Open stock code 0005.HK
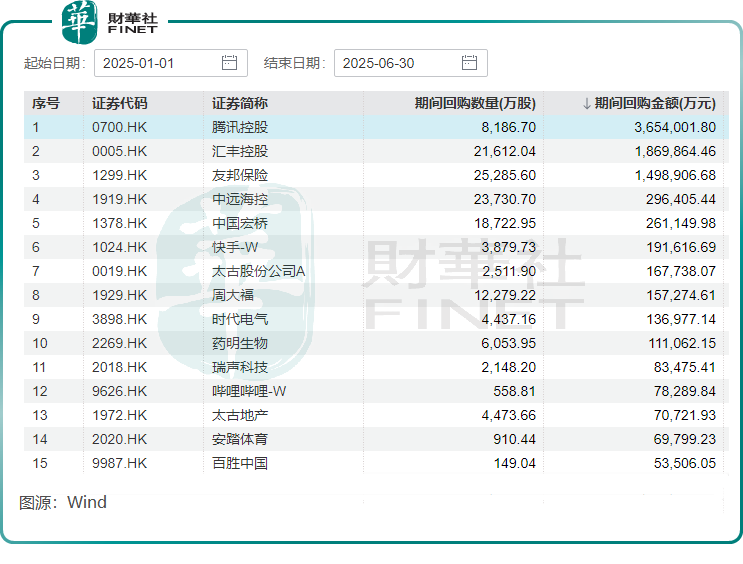 click(119, 151)
